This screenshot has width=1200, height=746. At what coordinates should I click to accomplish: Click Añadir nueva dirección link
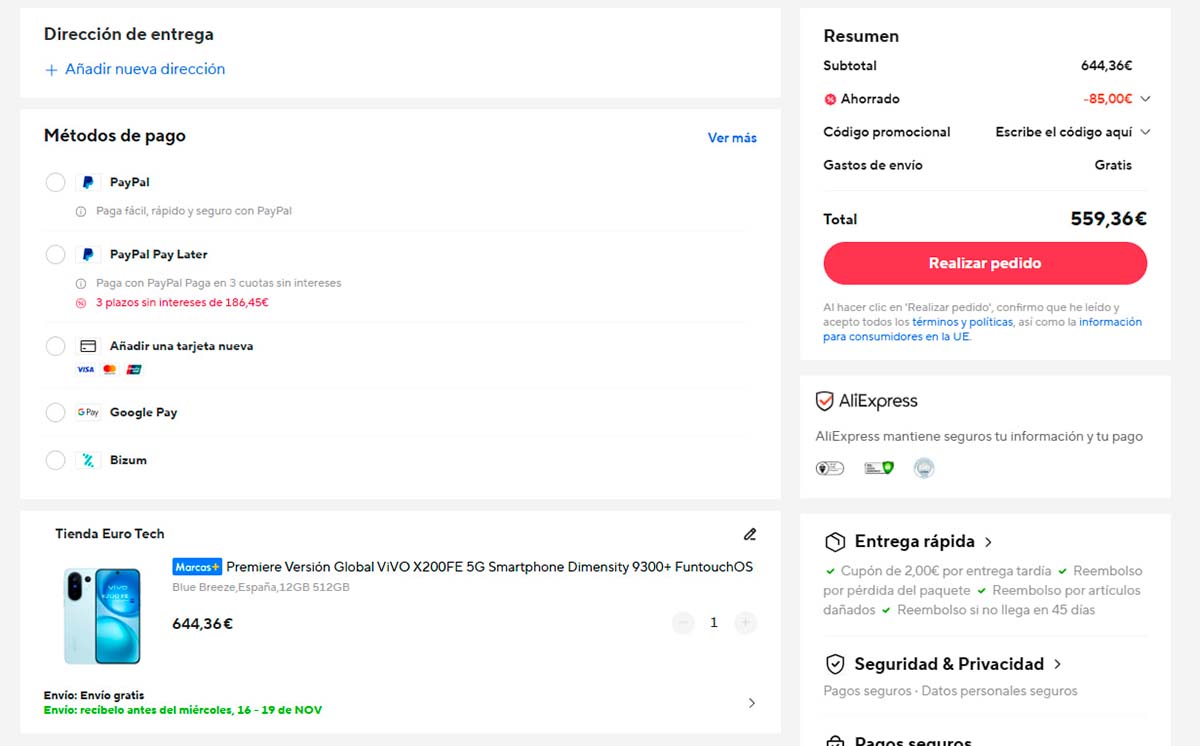coord(135,69)
